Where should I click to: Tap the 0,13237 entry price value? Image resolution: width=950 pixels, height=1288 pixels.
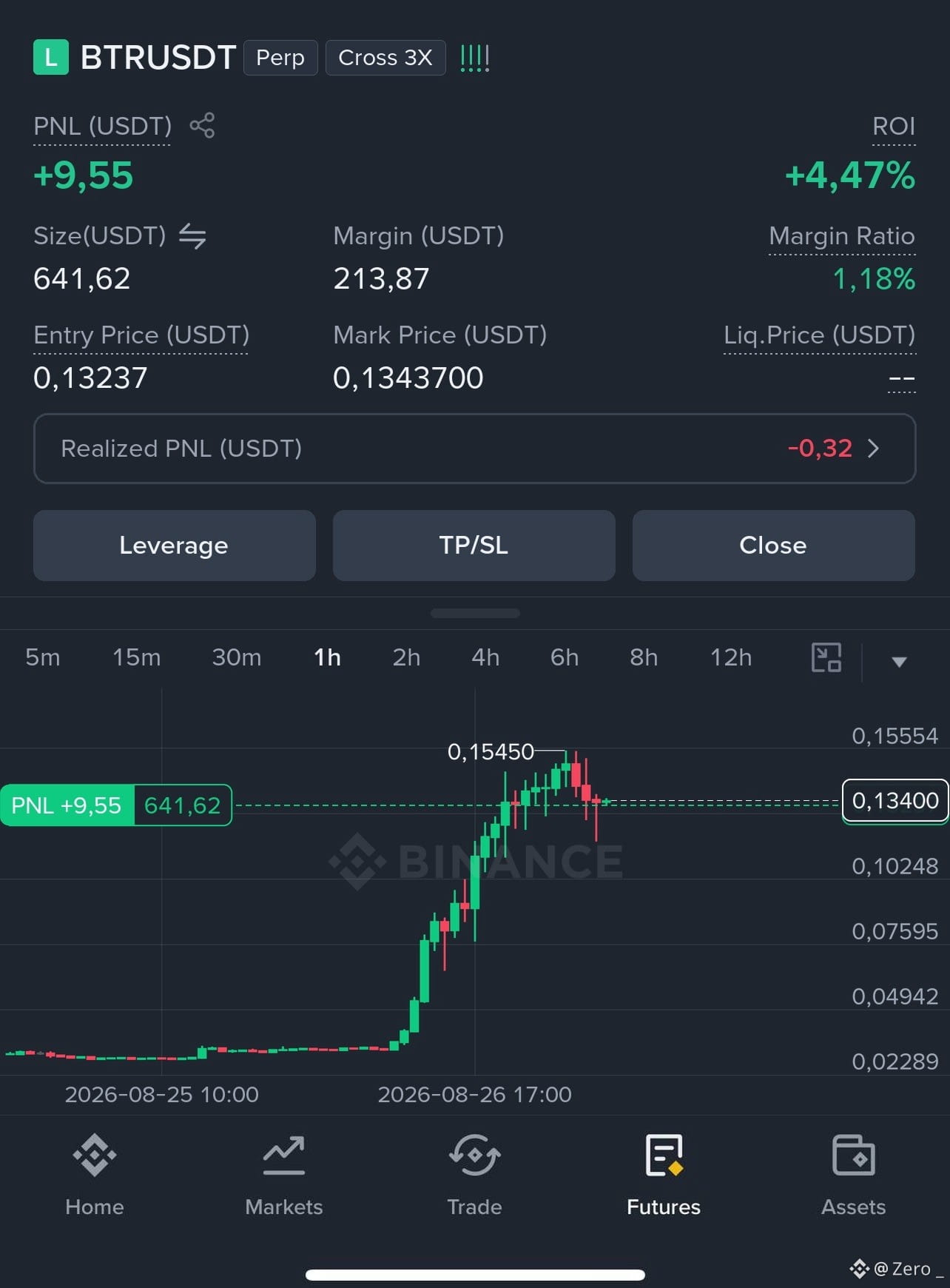(90, 378)
